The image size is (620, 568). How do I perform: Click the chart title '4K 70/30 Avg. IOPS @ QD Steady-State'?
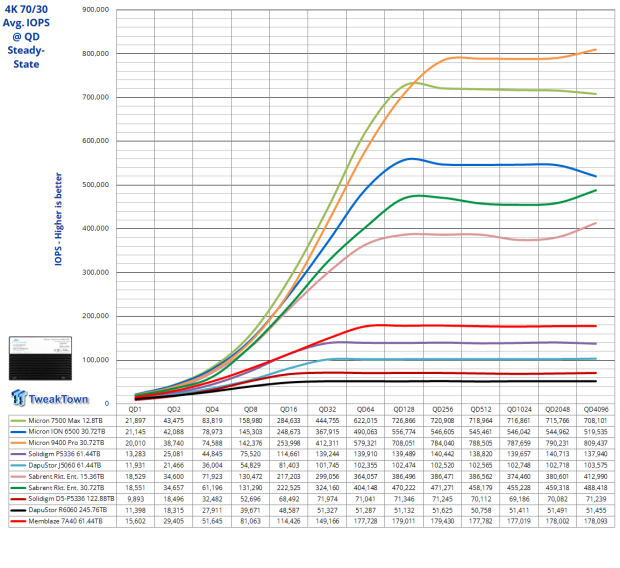click(26, 36)
